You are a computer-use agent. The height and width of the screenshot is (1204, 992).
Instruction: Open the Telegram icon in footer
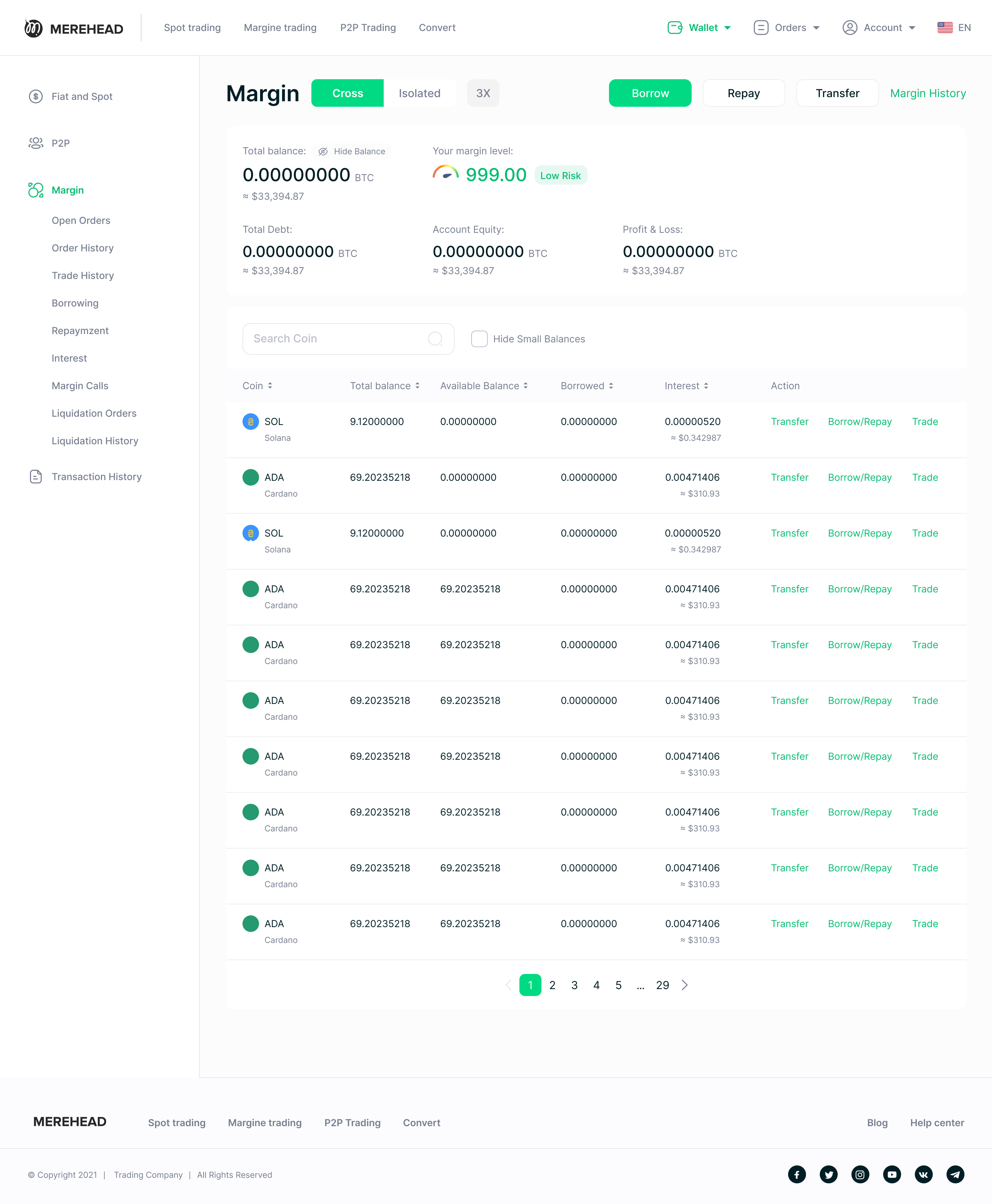955,1174
